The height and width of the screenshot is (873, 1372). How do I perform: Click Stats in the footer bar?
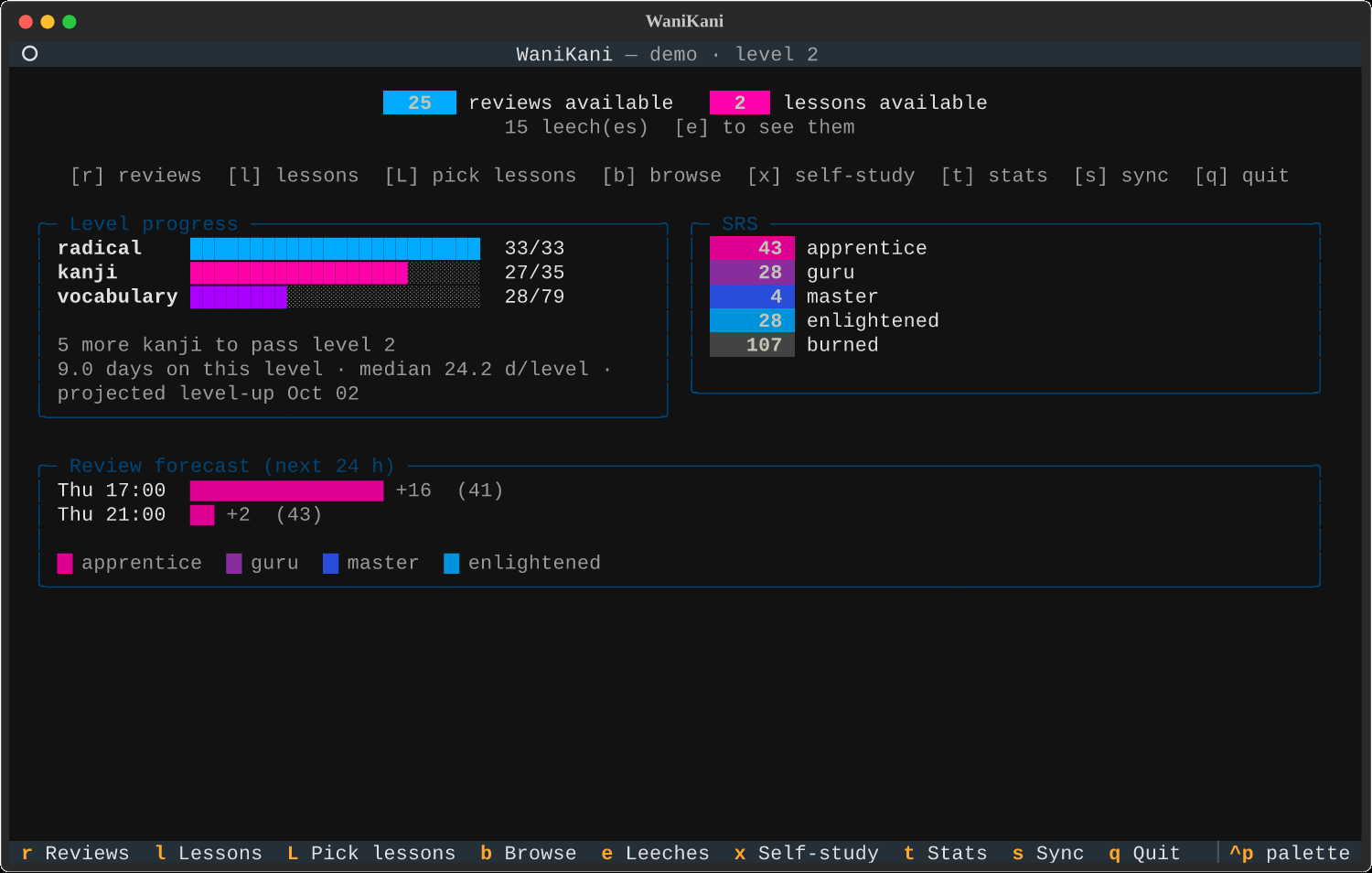(x=946, y=853)
